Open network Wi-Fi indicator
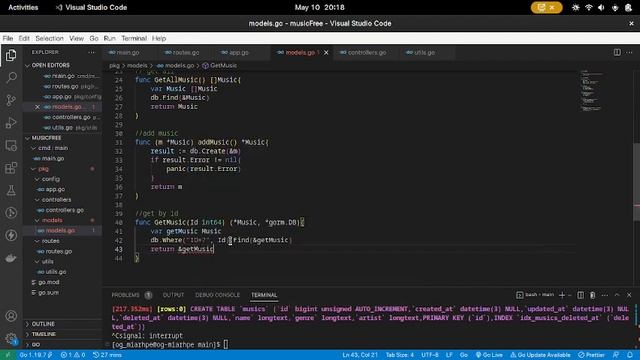This screenshot has height=360, width=640. pyautogui.click(x=589, y=7)
